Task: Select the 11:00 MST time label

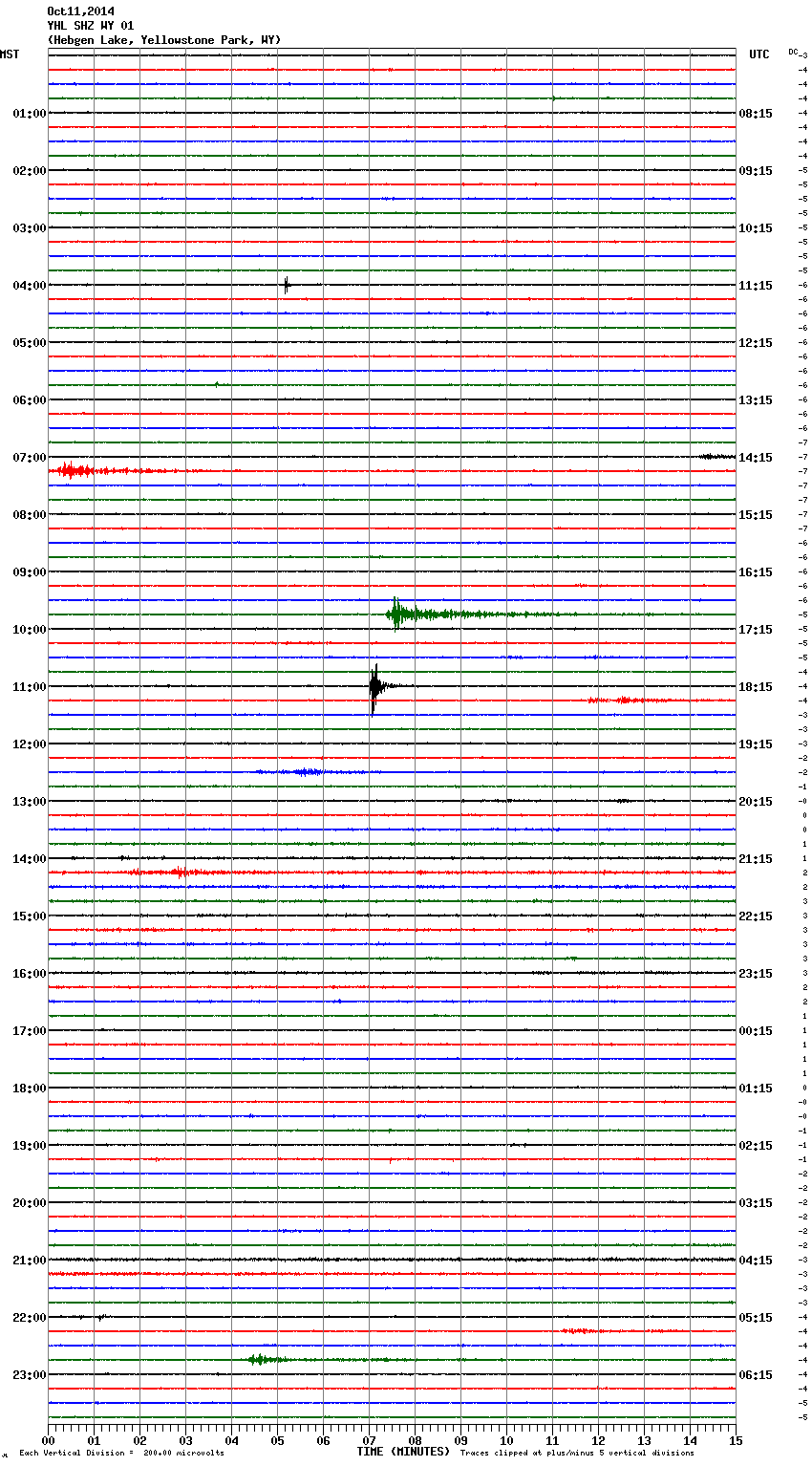Action: 30,687
